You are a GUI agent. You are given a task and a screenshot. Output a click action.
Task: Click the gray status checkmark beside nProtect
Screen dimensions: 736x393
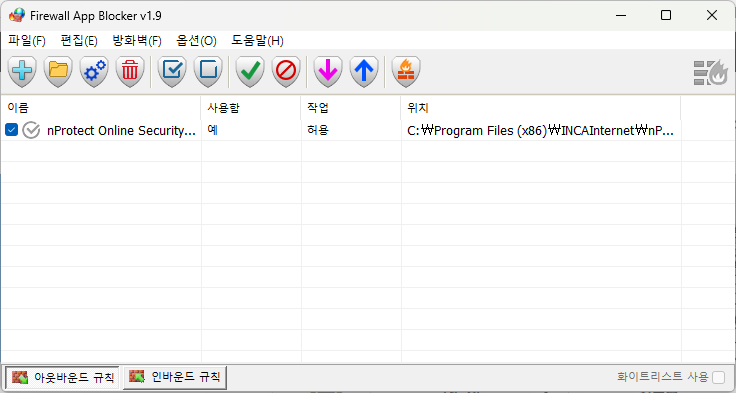pos(31,130)
